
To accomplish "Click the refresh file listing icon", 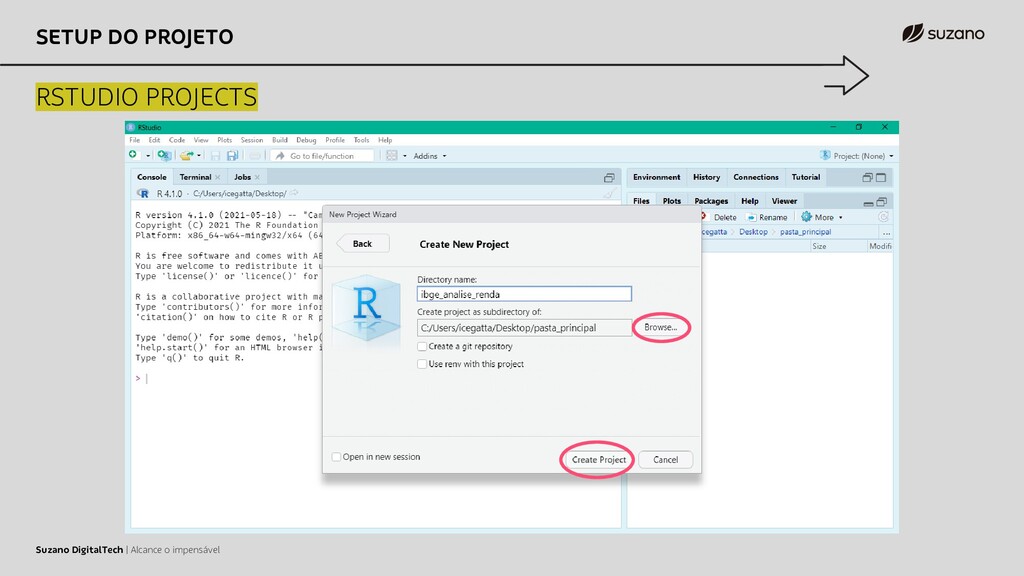I will click(x=883, y=217).
